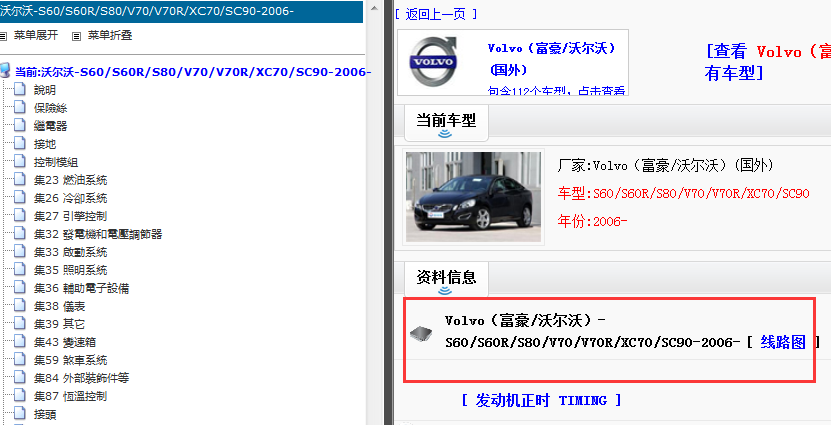
Task: Click the 控制模組 page icon
Action: 20,161
